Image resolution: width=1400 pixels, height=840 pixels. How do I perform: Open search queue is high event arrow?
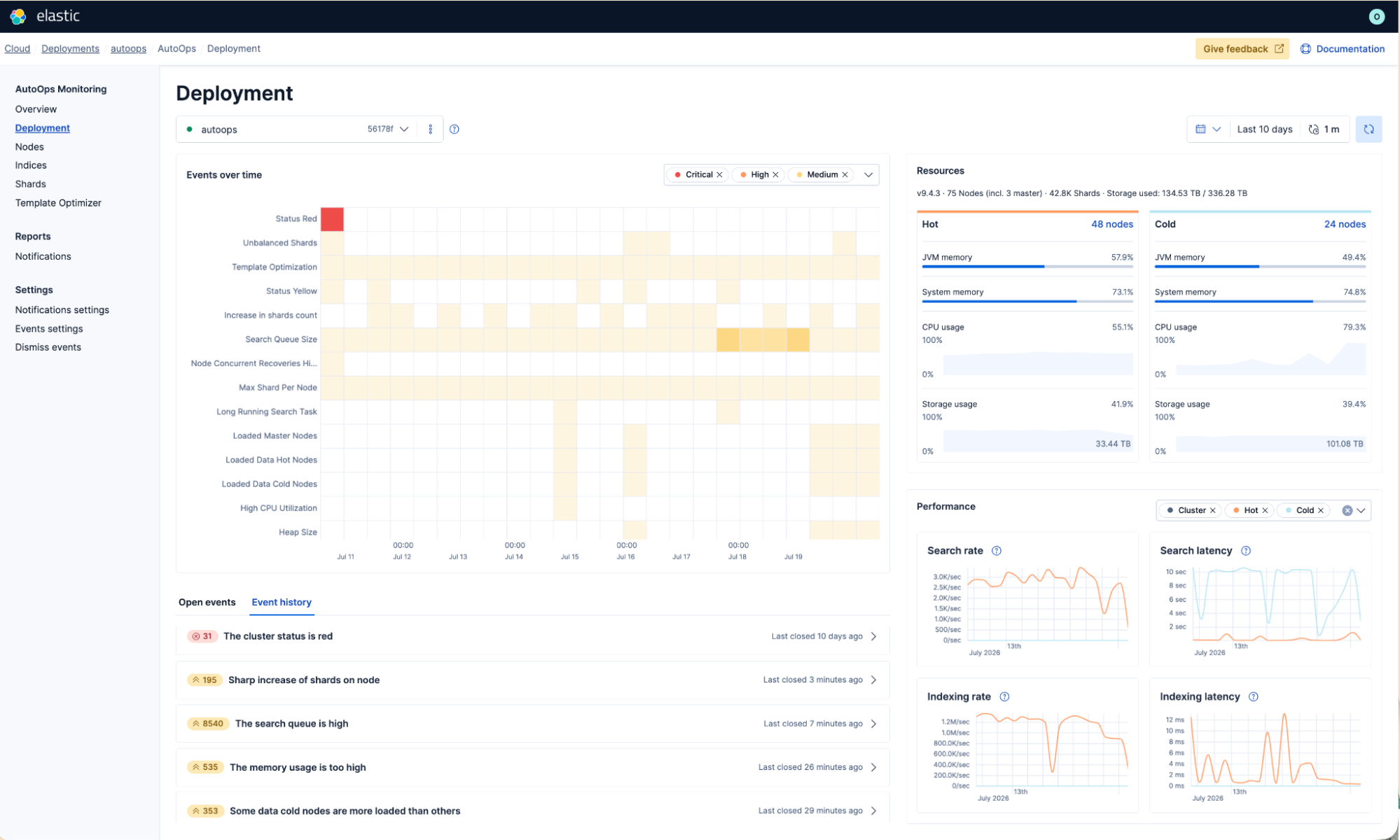(x=873, y=724)
